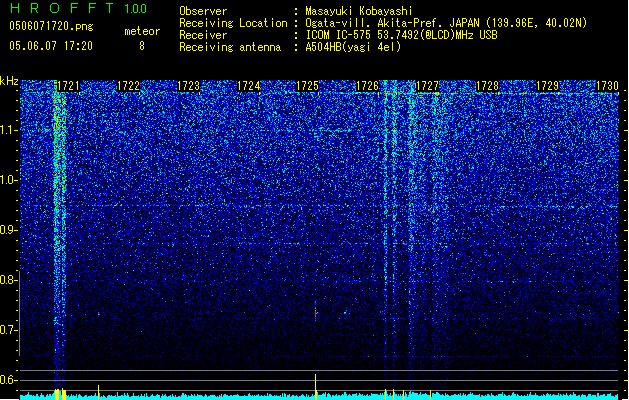Click the 'Observer' field label
629x400 pixels.
(x=203, y=11)
